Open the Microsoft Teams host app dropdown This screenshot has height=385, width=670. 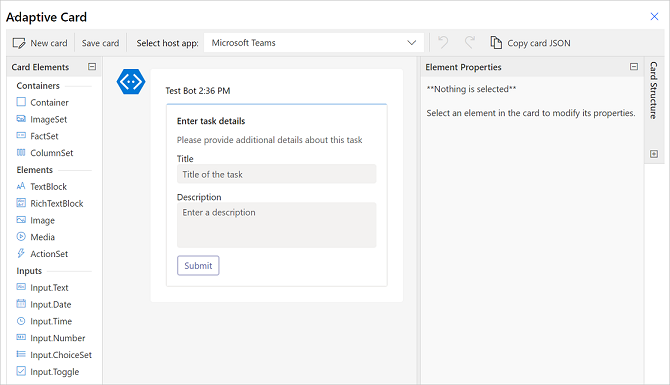[314, 43]
